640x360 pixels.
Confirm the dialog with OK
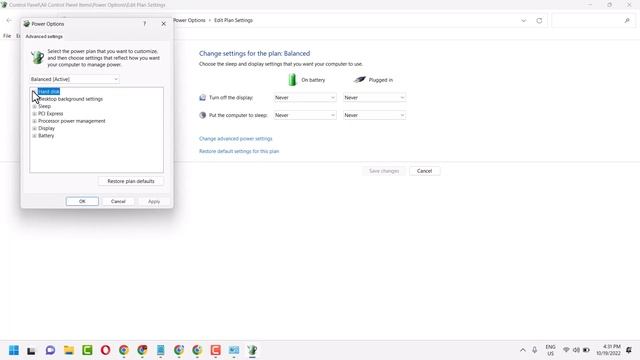click(x=82, y=201)
